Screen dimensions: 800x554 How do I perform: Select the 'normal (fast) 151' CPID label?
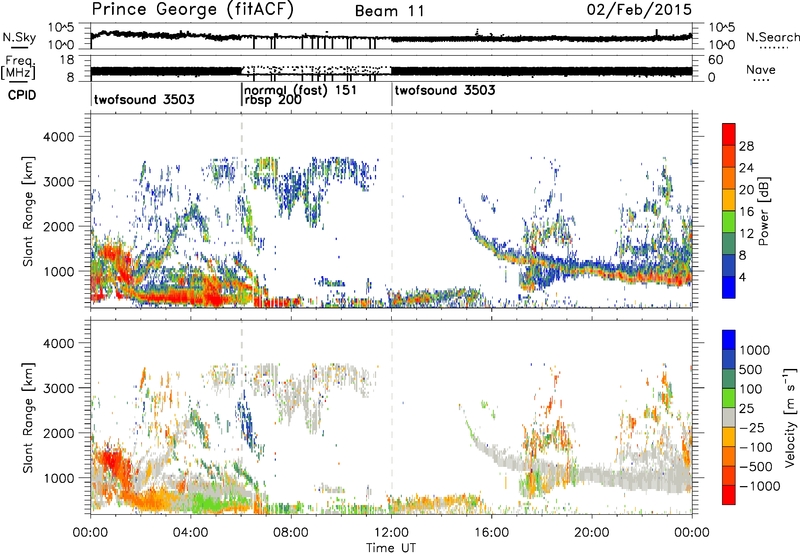tap(301, 90)
